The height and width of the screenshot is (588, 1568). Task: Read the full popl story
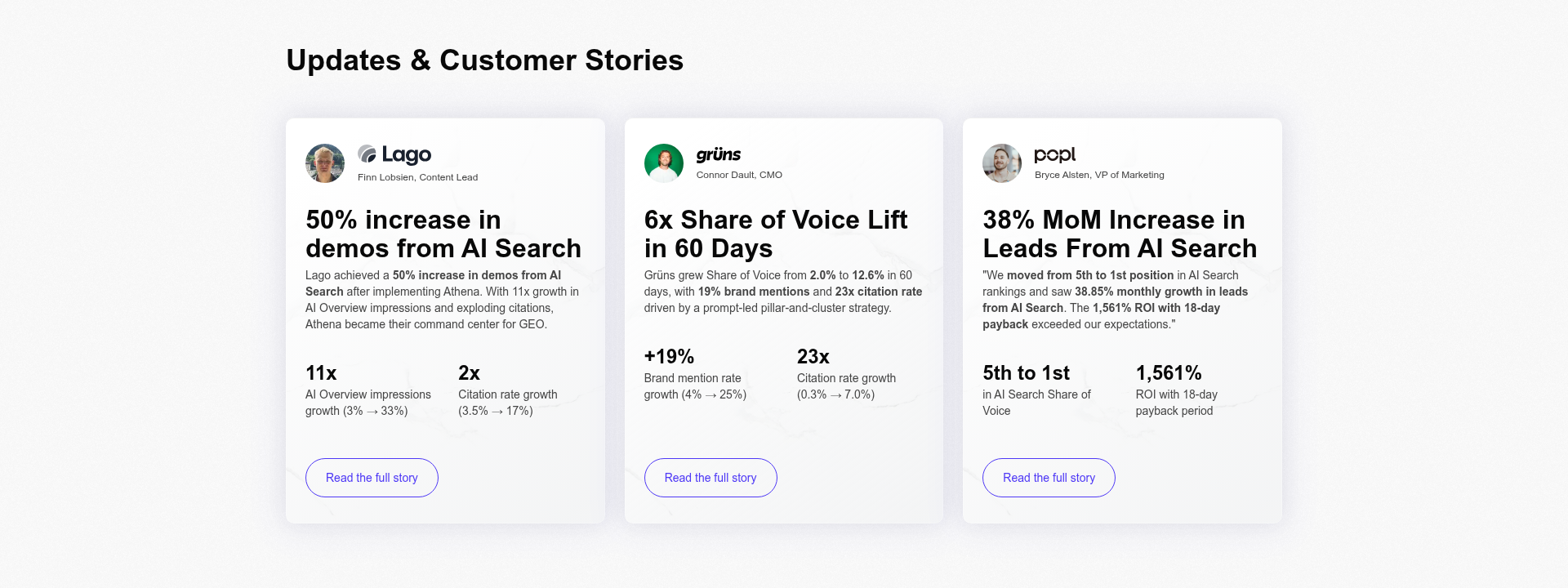coord(1049,478)
